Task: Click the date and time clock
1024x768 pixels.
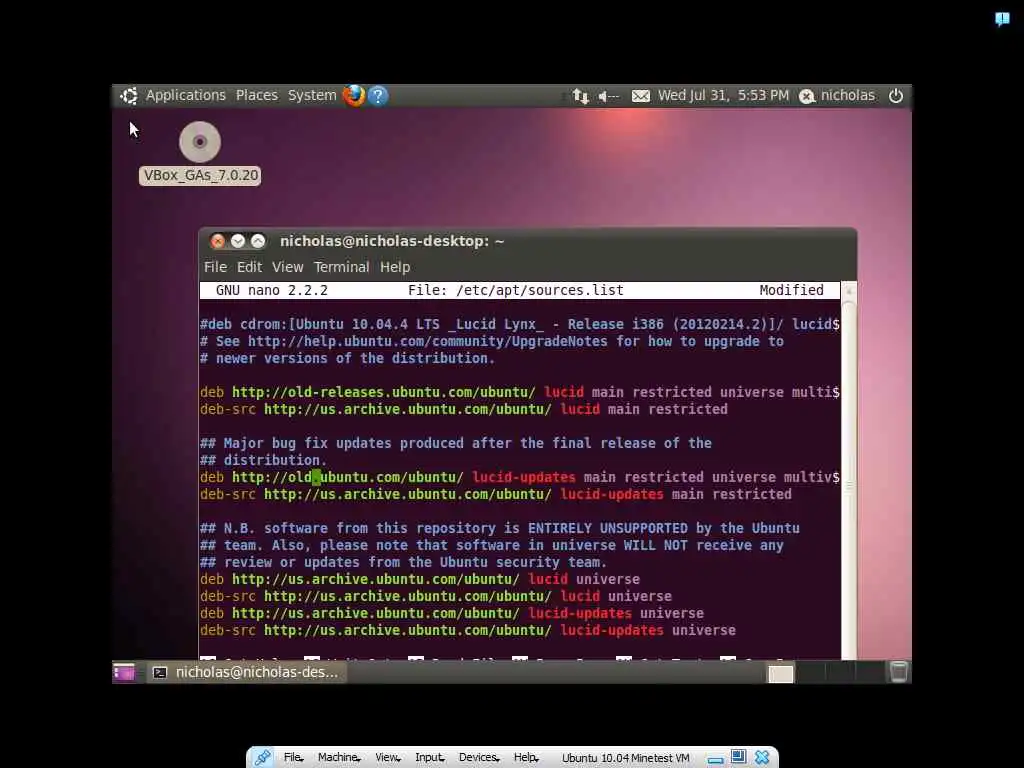Action: tap(723, 95)
